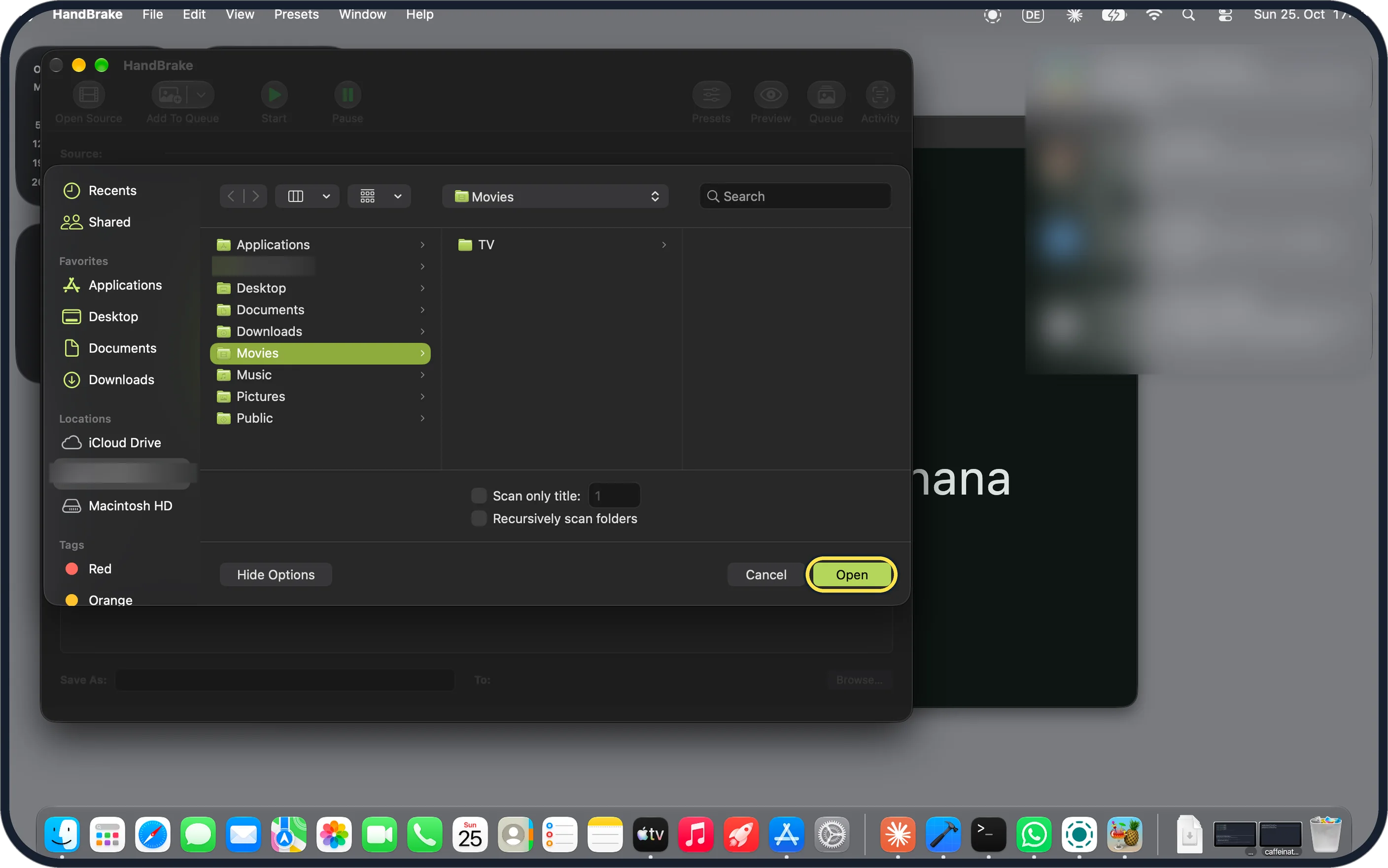The width and height of the screenshot is (1388, 868).
Task: Go back with the left chevron
Action: click(x=231, y=197)
